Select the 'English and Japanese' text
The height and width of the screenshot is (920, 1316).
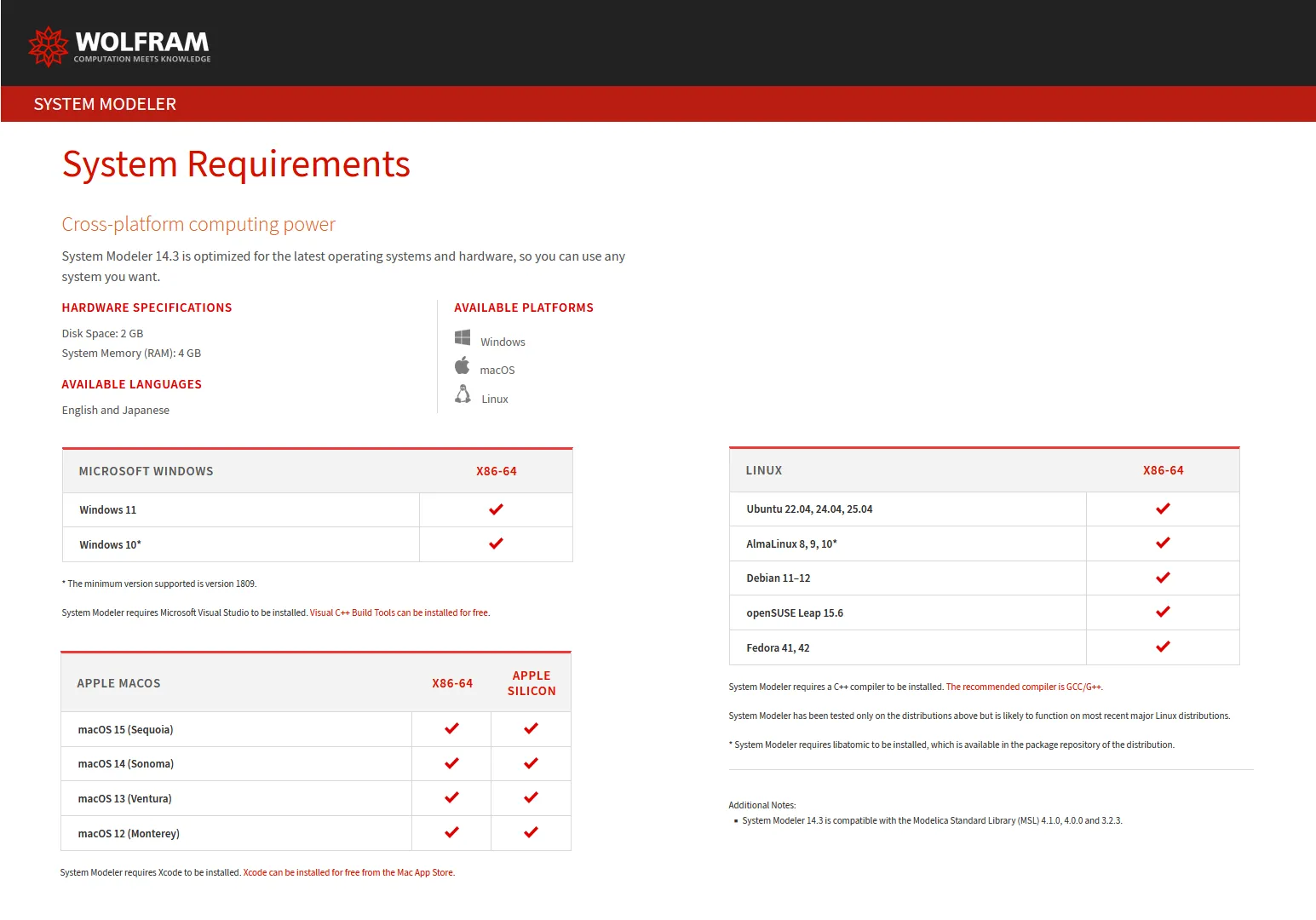(115, 410)
